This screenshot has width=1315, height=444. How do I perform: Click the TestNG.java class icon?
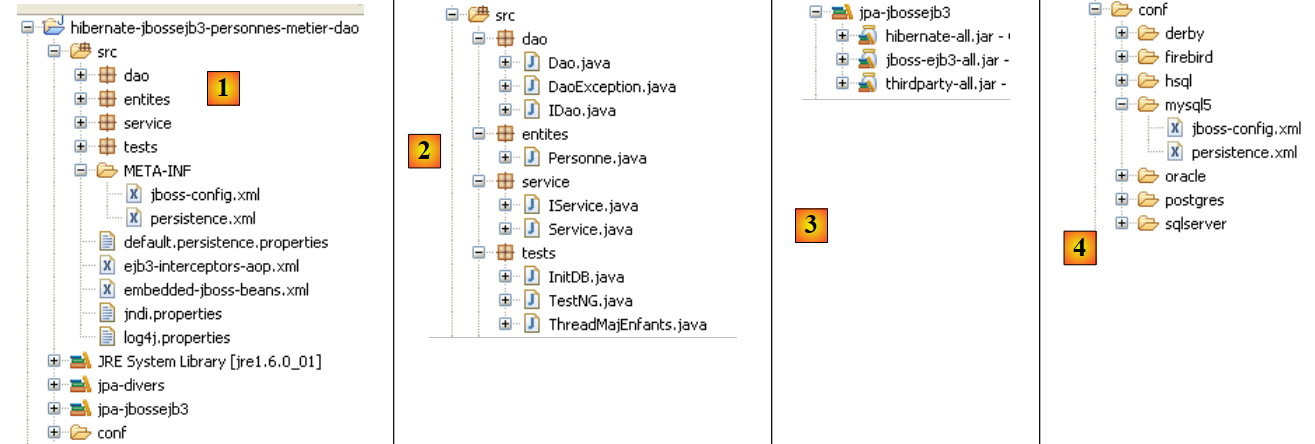click(532, 301)
